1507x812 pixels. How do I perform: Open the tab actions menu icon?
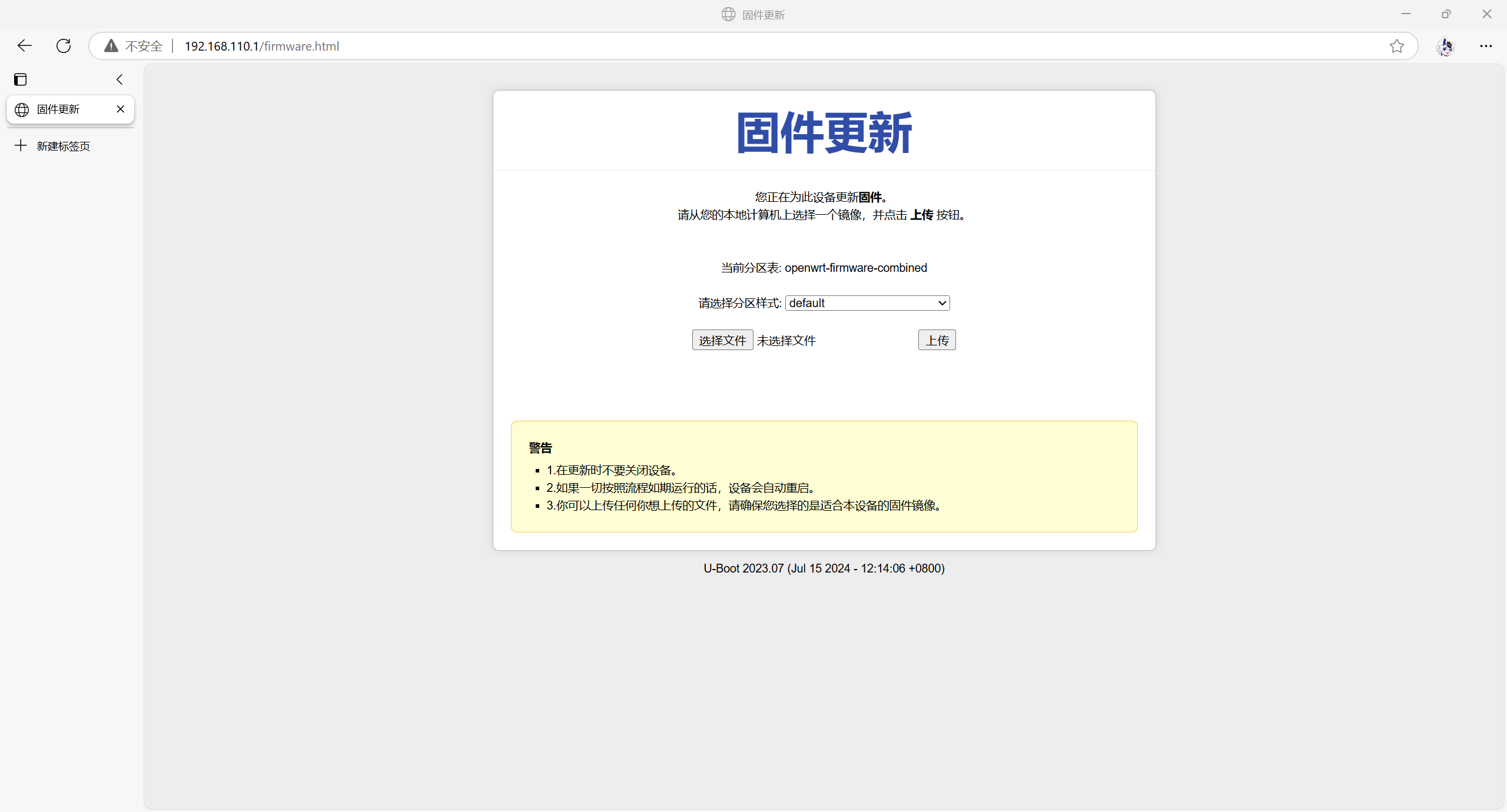[x=20, y=79]
